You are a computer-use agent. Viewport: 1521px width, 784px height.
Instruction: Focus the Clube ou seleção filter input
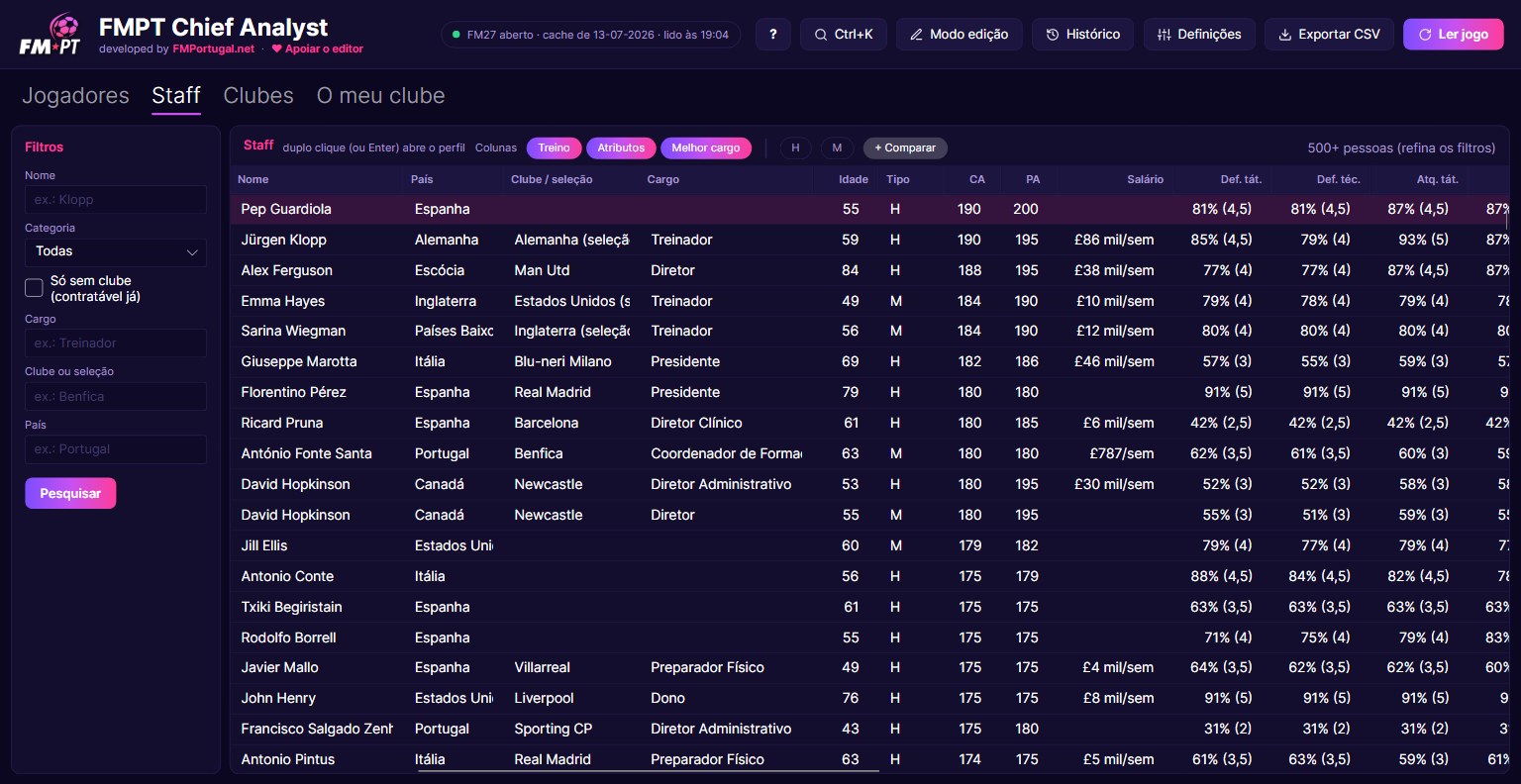[116, 396]
